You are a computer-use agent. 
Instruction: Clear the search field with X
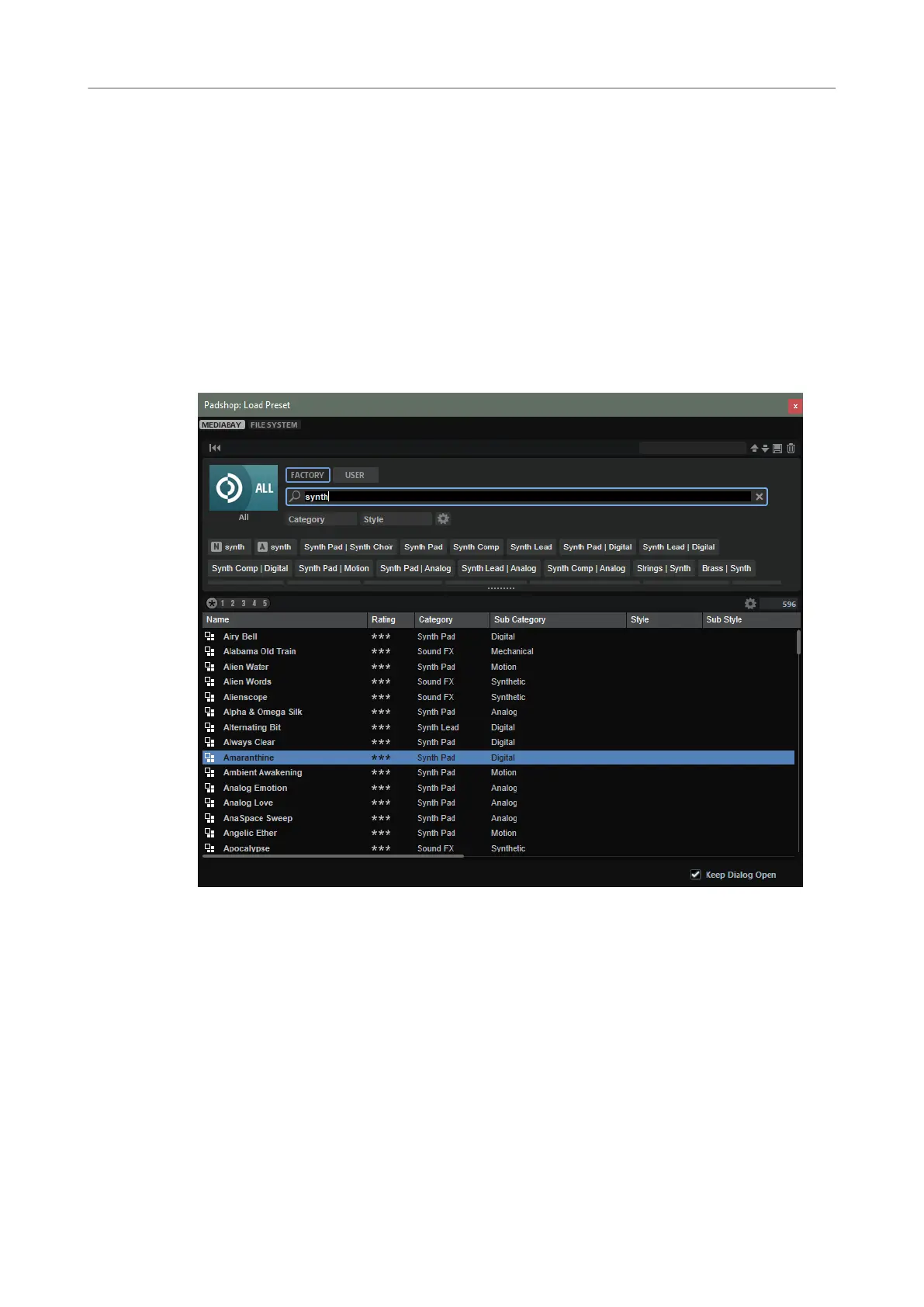click(760, 497)
